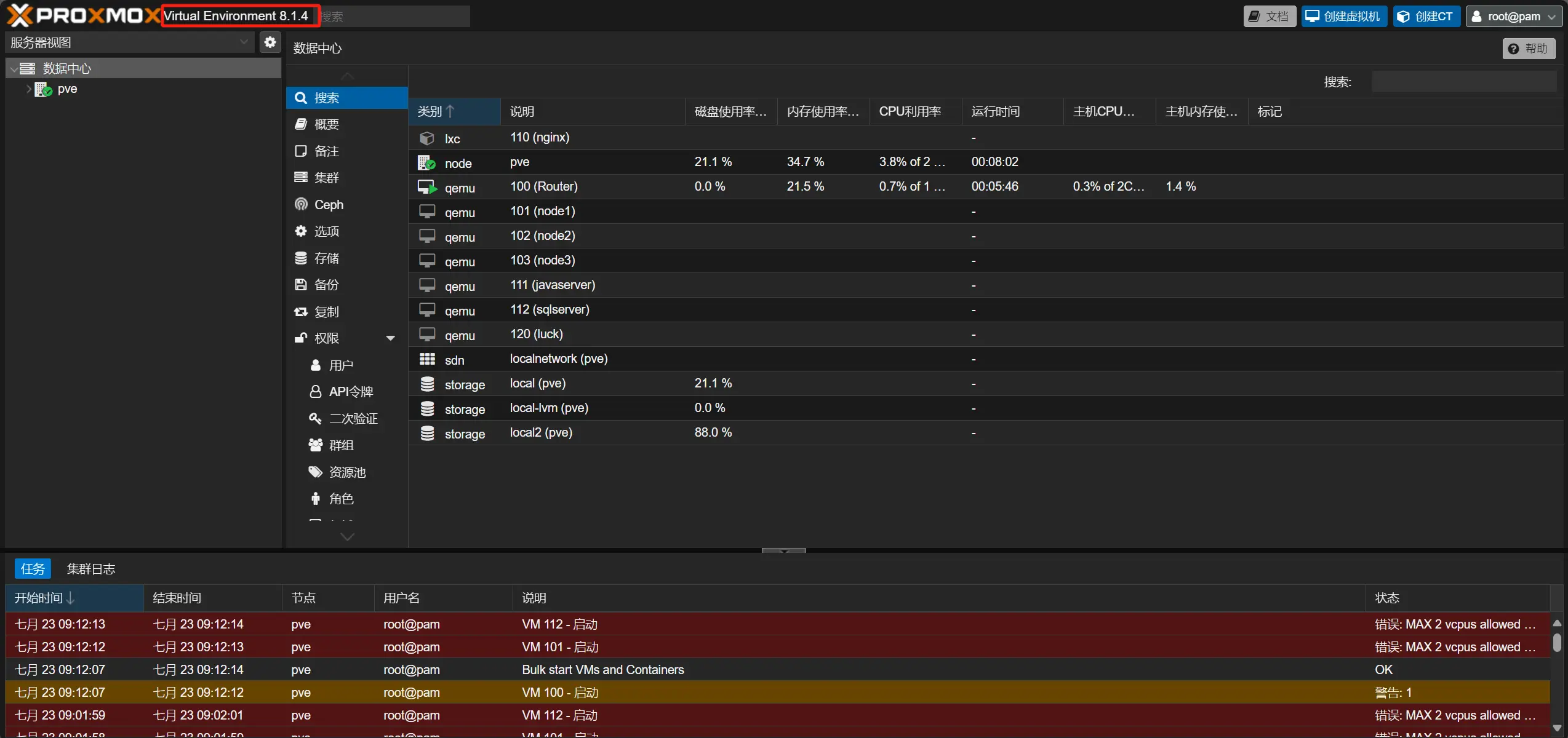Collapse the 数据中心 datacenter tree node

point(14,69)
